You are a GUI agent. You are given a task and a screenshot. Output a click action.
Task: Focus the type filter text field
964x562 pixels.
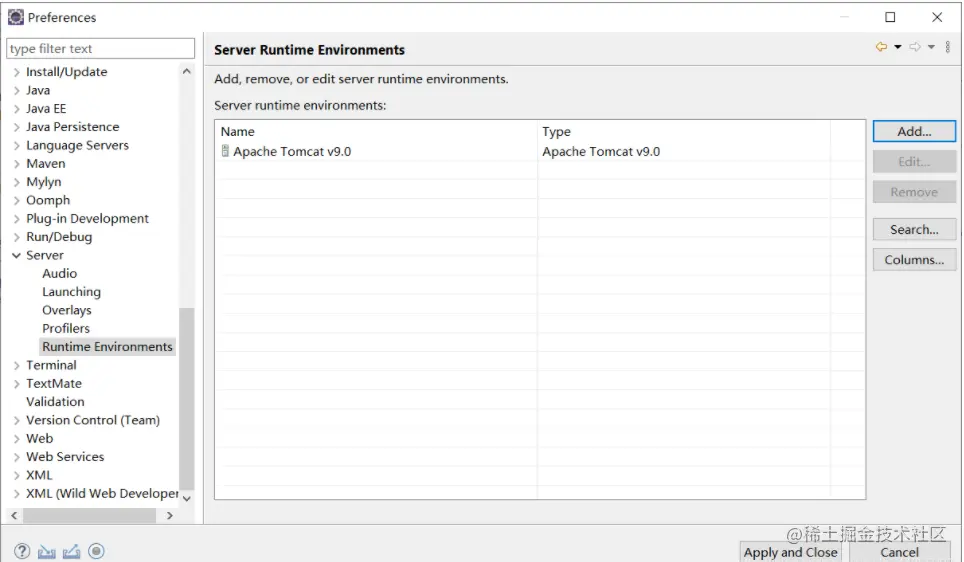tap(100, 49)
